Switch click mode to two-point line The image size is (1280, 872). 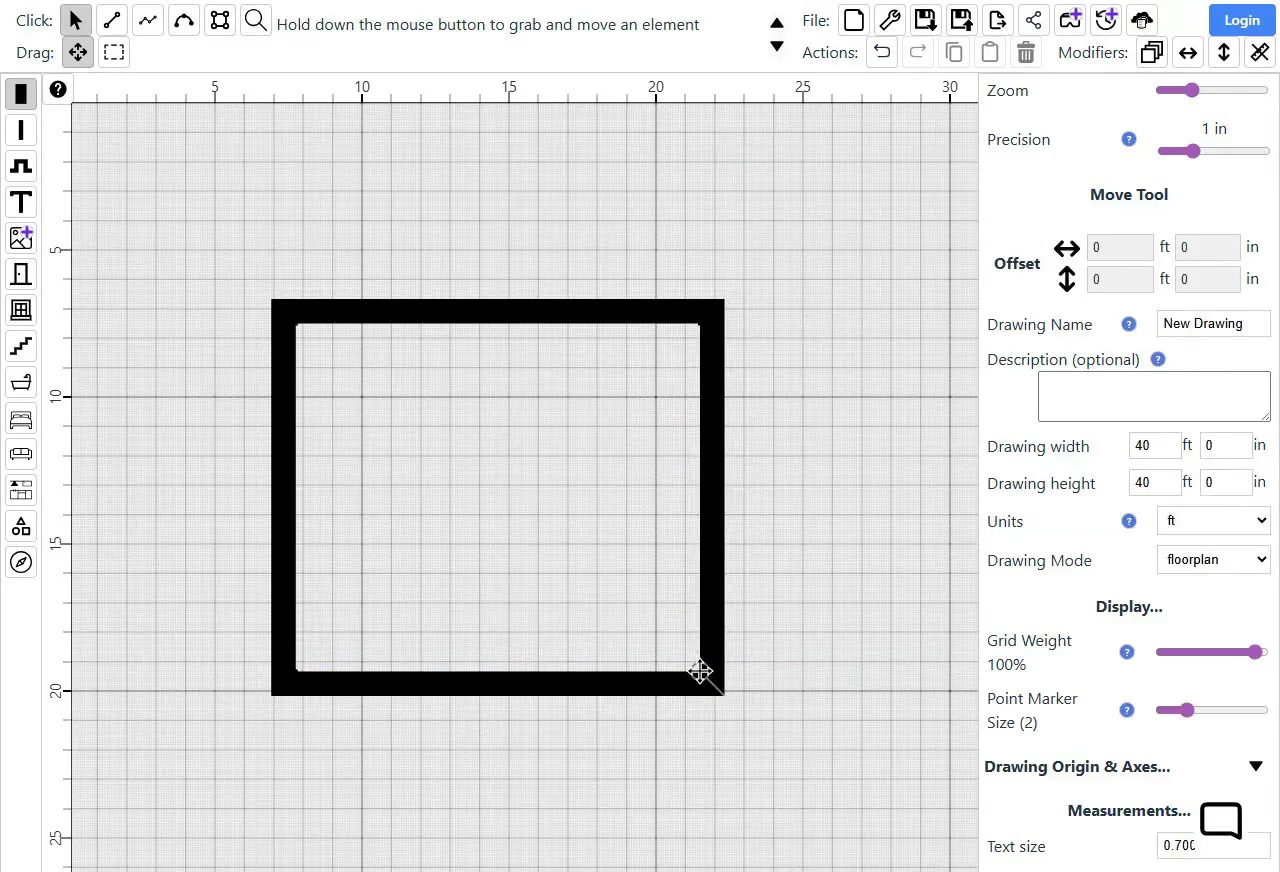[112, 20]
